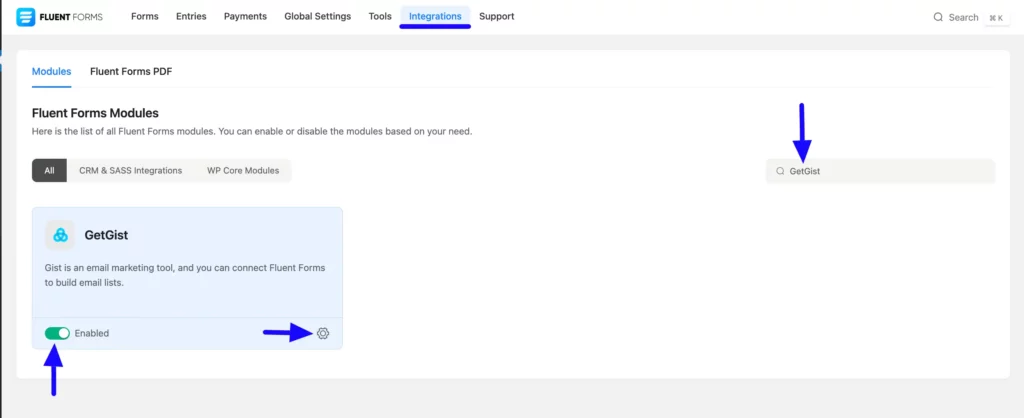Image resolution: width=1024 pixels, height=418 pixels.
Task: Click the magnifier icon in the top-right Search
Action: pyautogui.click(x=938, y=17)
